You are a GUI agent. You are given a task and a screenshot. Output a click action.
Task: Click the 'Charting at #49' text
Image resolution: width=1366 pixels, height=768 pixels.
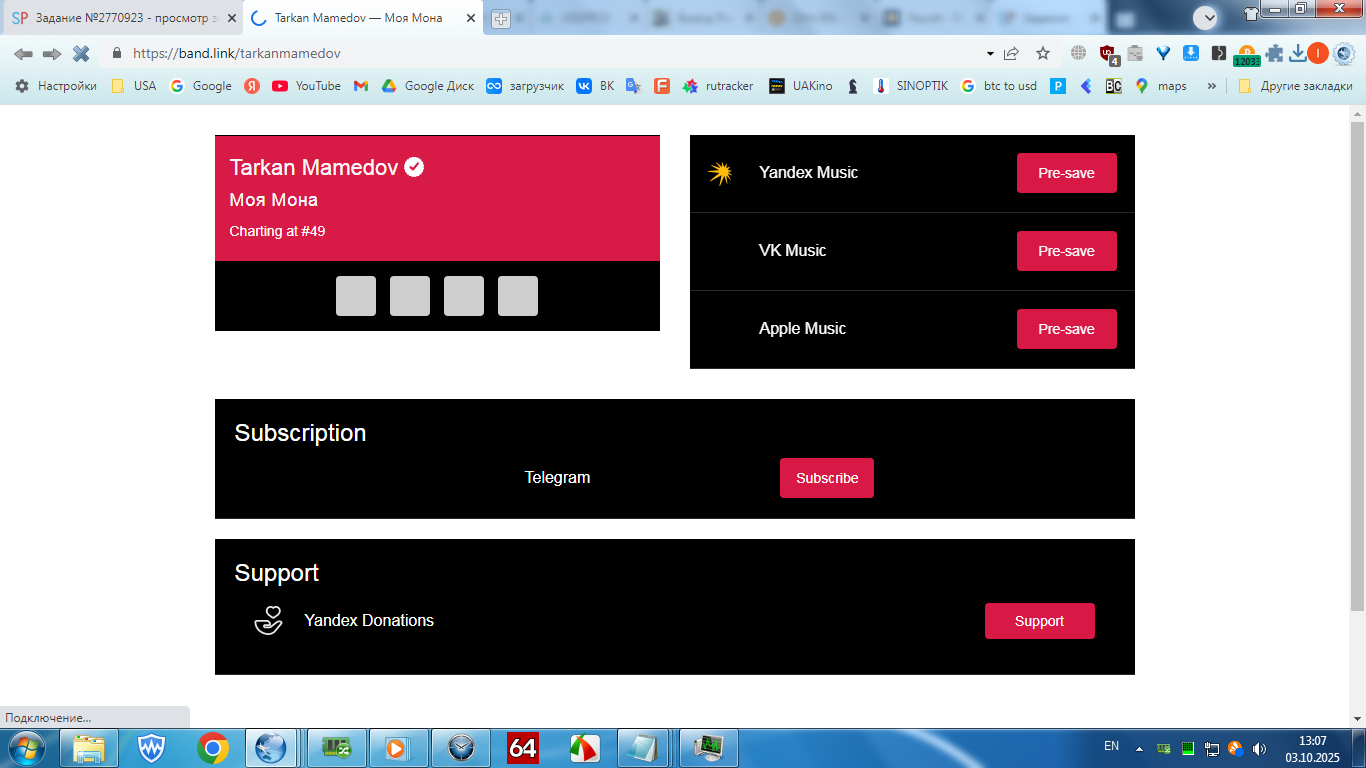tap(277, 231)
